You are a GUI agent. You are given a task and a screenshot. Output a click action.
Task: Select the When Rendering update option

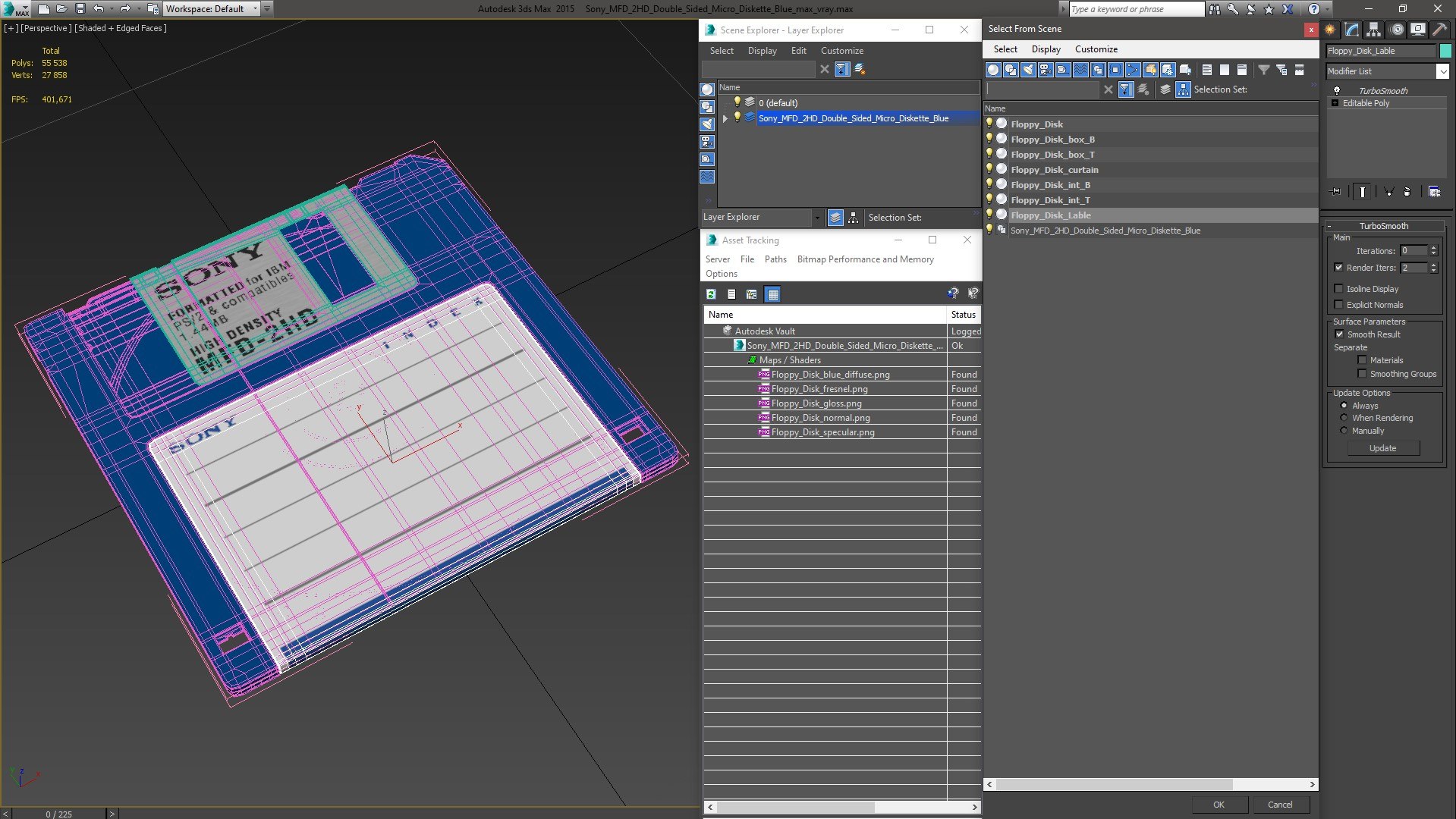tap(1344, 418)
